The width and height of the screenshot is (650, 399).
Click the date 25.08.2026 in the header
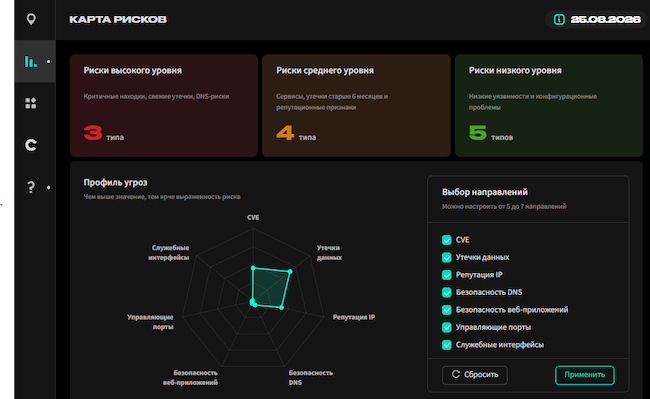605,19
